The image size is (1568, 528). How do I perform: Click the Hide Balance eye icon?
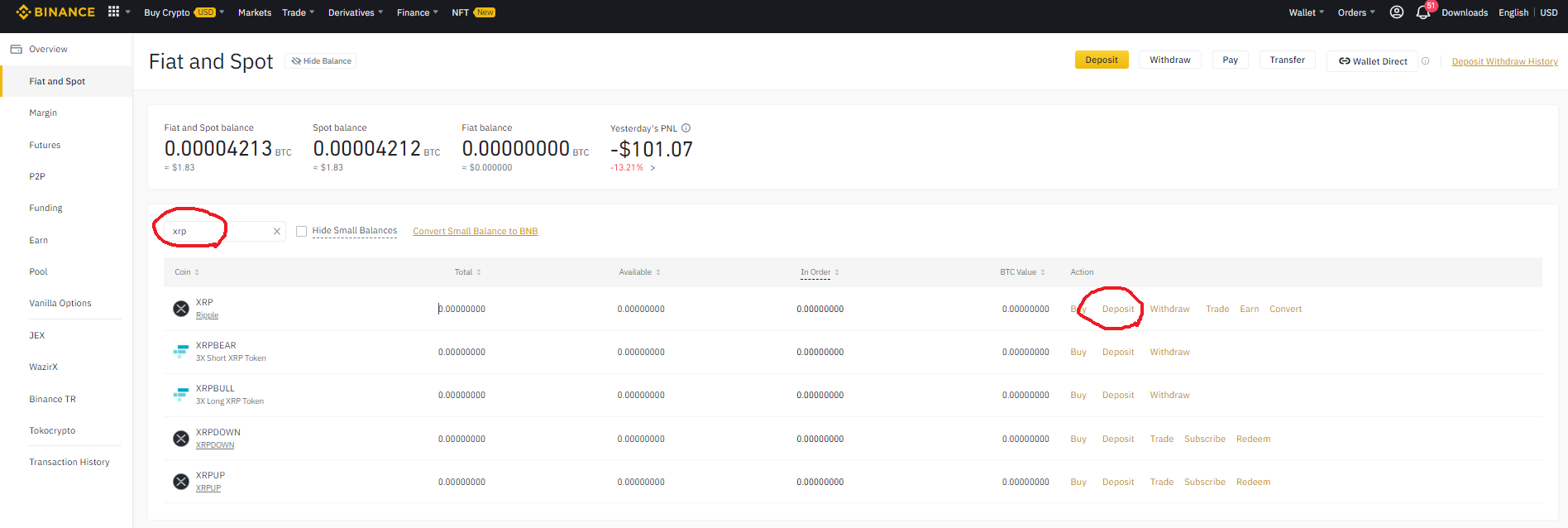tap(296, 60)
